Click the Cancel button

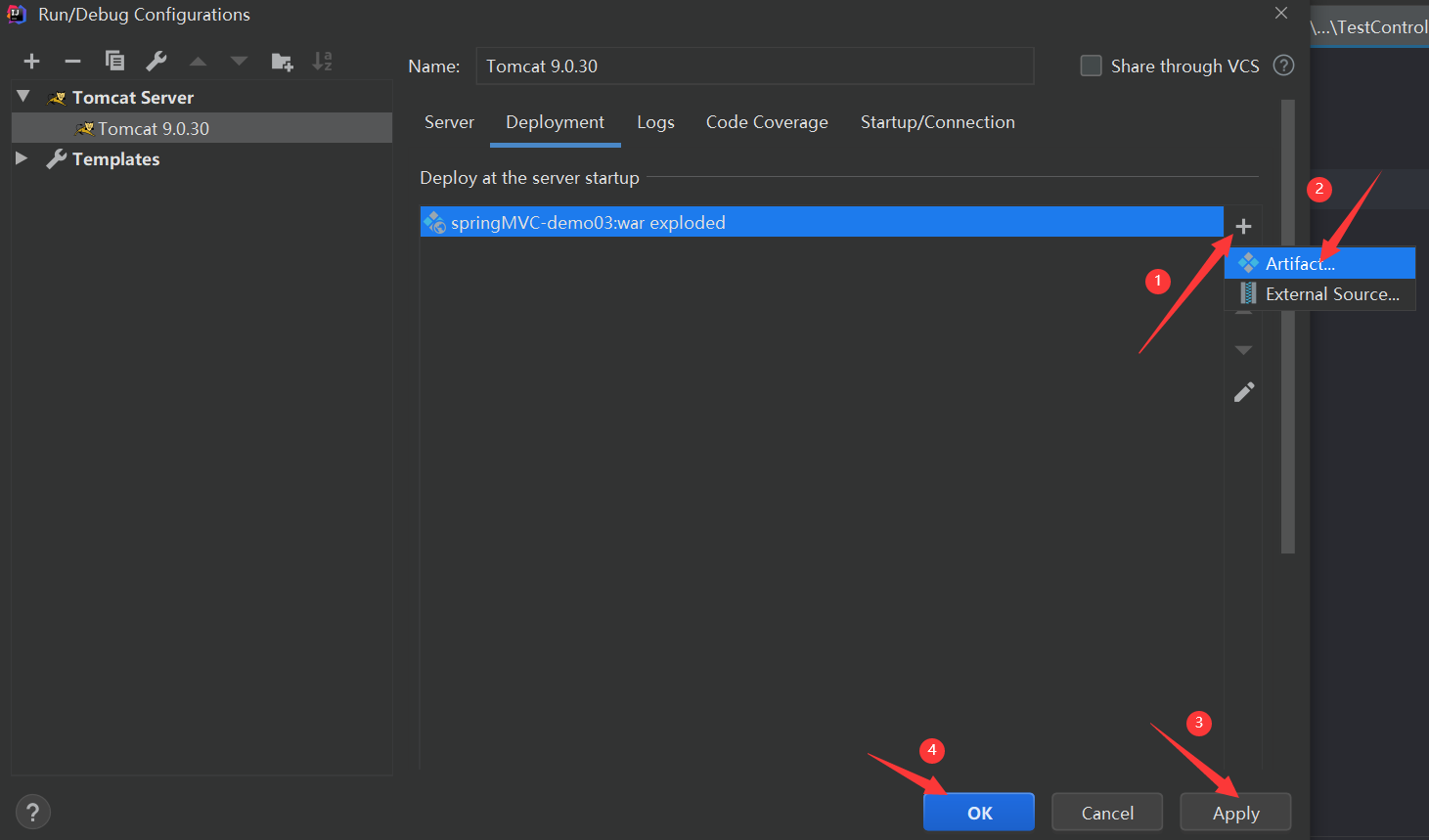pos(1107,813)
